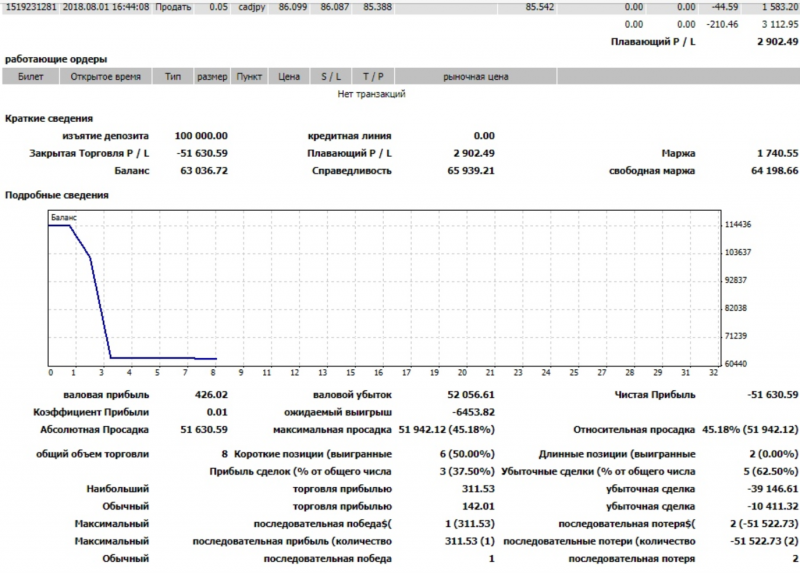Click the 'cadjpy' symbol cell

(252, 7)
